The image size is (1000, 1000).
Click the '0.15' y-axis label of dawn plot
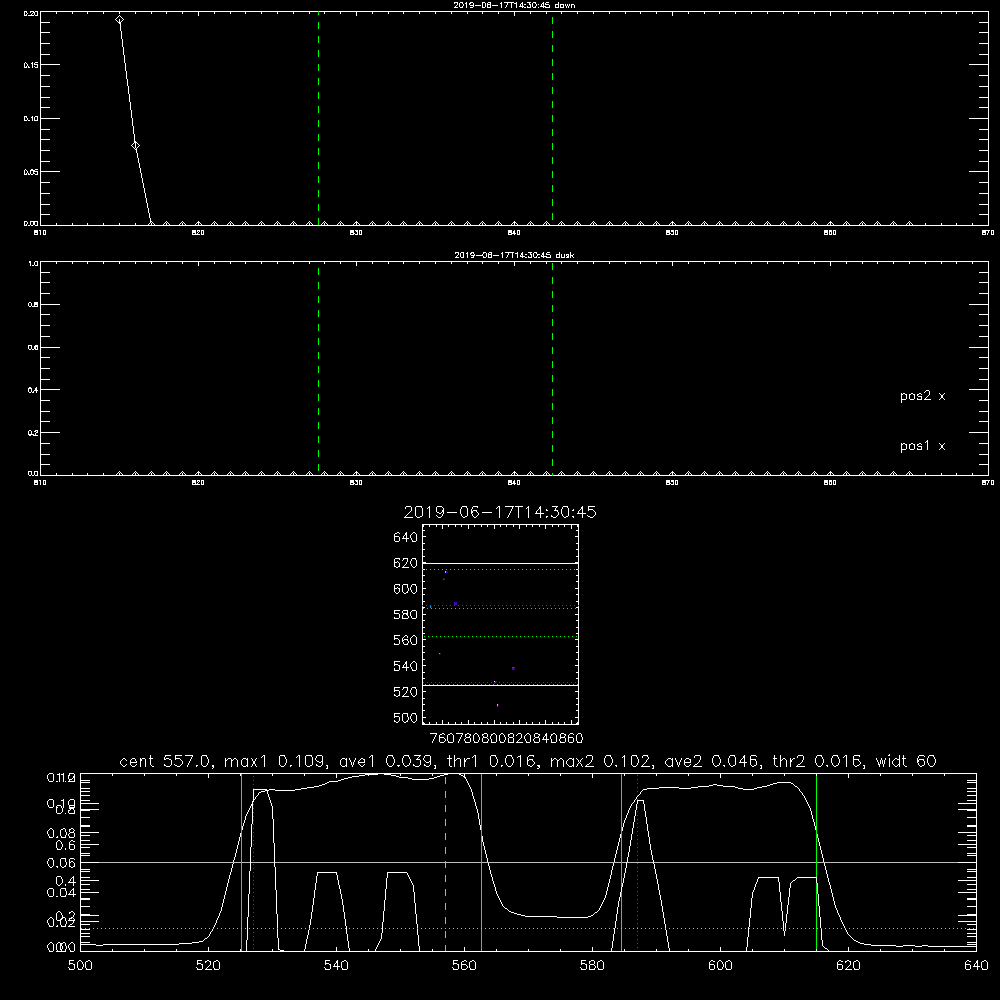point(31,65)
